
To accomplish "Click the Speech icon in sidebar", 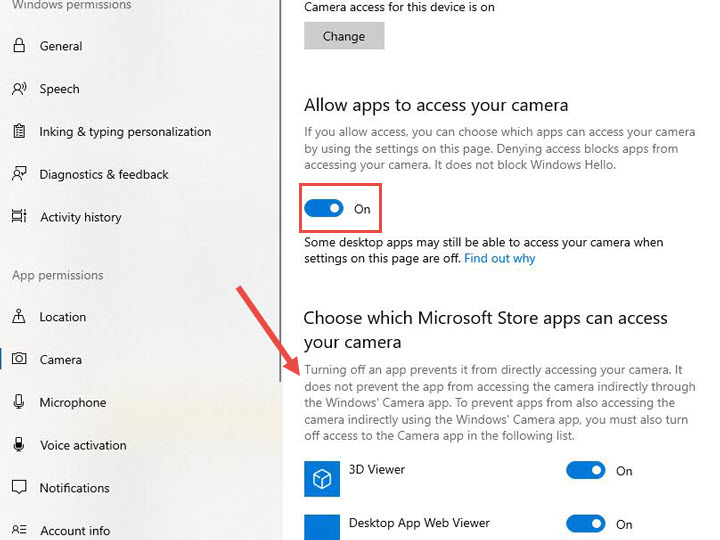I will point(19,89).
